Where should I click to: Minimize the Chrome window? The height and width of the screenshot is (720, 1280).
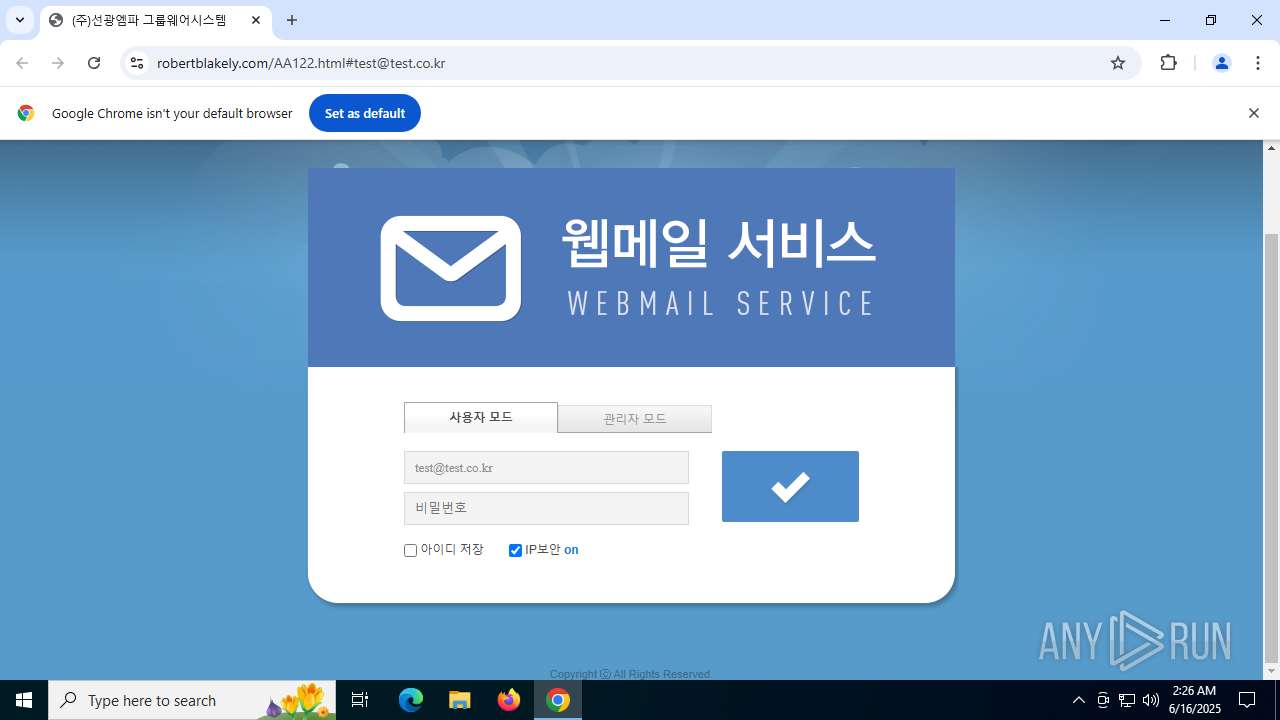pyautogui.click(x=1165, y=20)
